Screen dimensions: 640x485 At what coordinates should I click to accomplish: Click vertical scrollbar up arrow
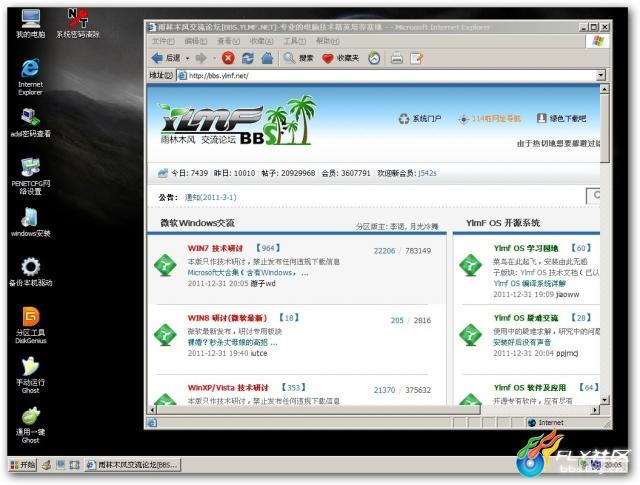click(605, 89)
